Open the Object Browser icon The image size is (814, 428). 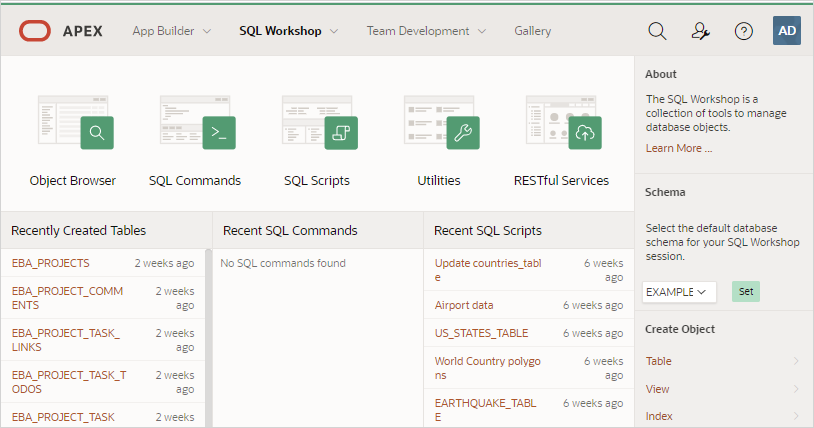[75, 122]
